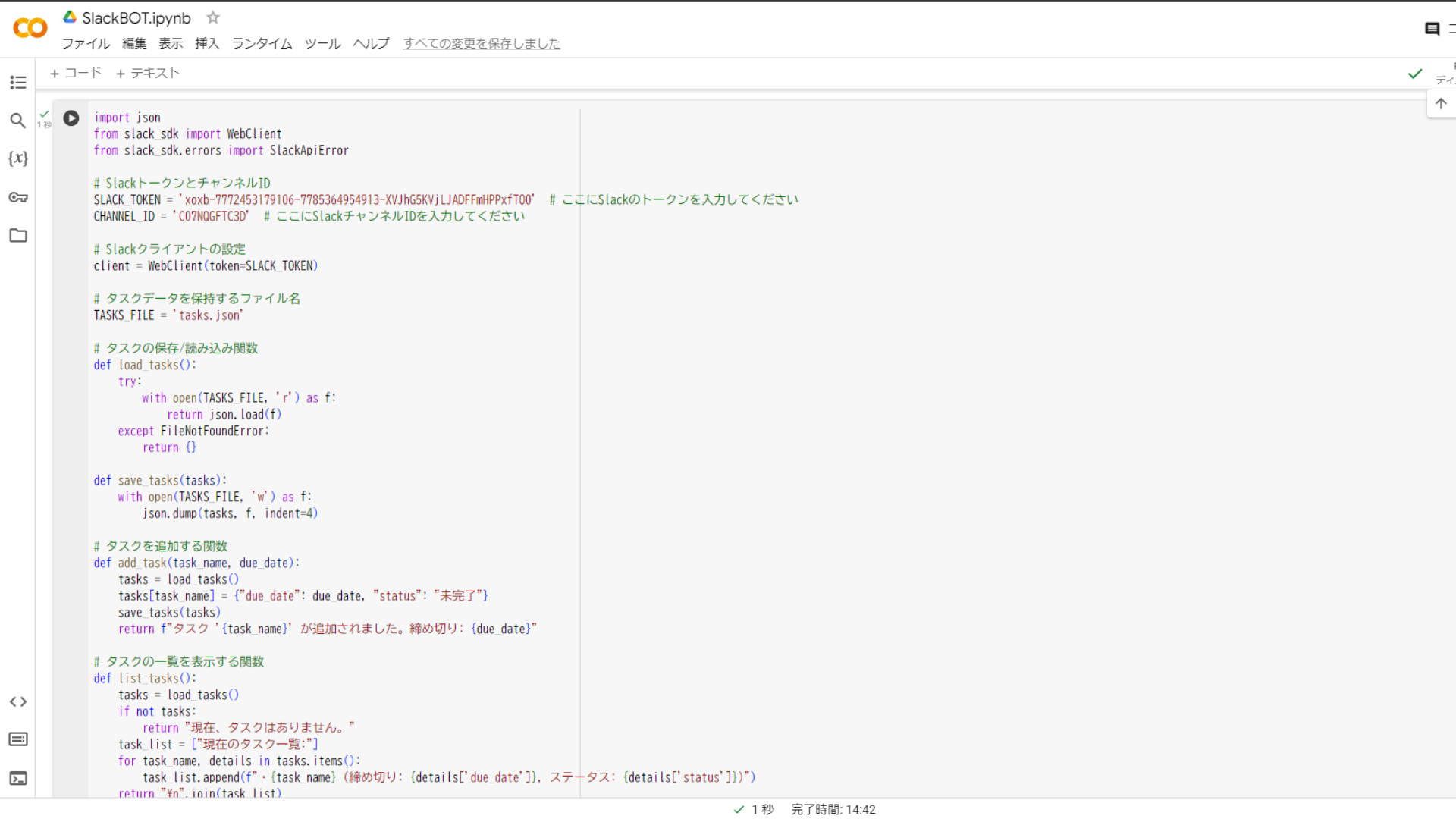Add a text cell with + テキスト
Viewport: 1456px width, 819px height.
pos(148,73)
